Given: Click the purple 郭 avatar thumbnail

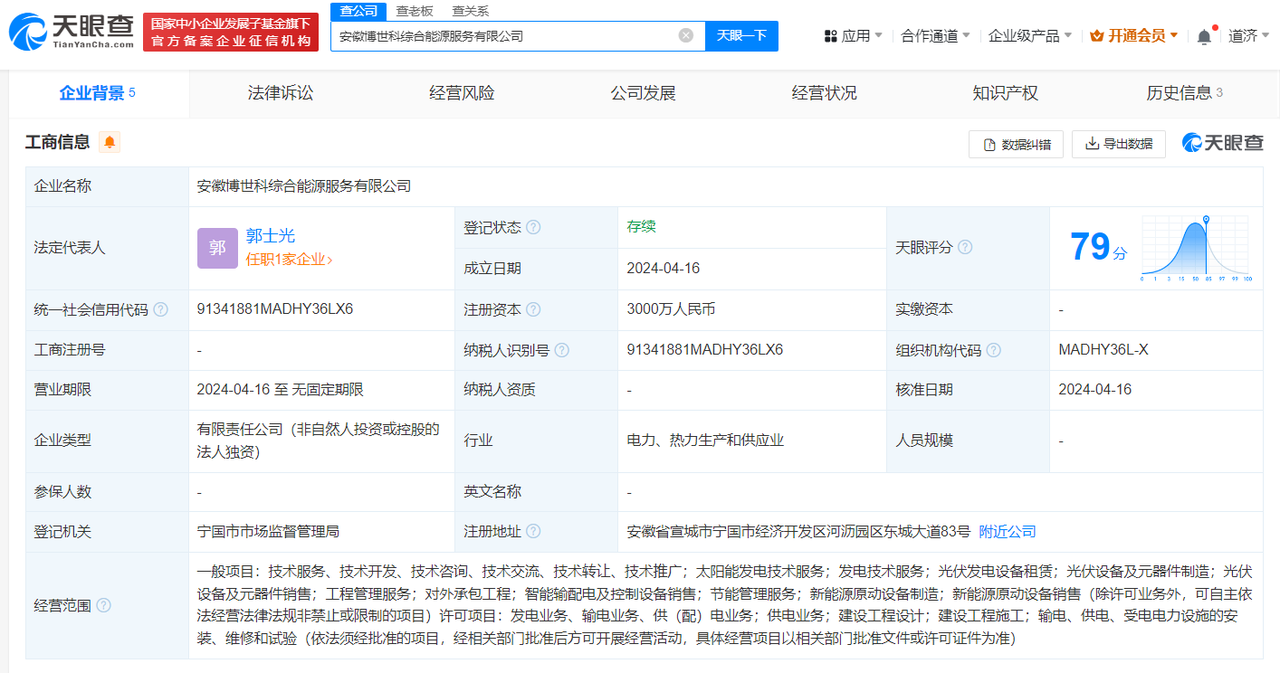Looking at the screenshot, I should [217, 248].
